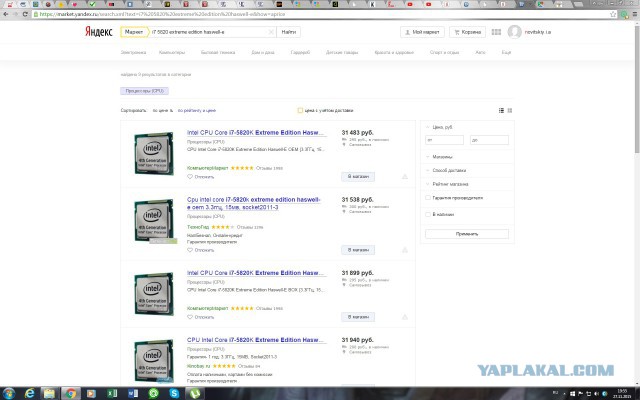
Task: Click the Маркет tag in the search box
Action: [x=134, y=32]
